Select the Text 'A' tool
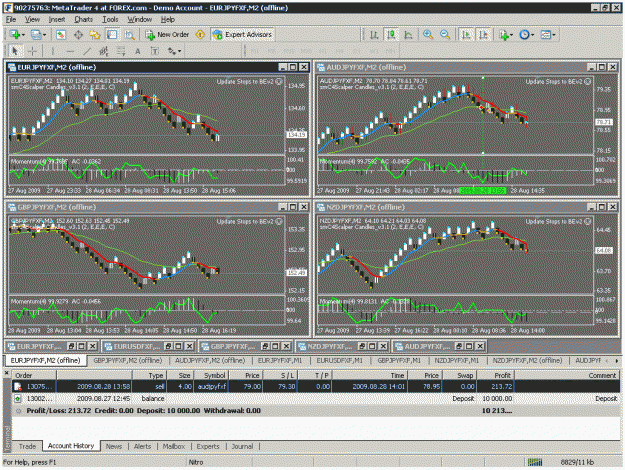 (138, 51)
